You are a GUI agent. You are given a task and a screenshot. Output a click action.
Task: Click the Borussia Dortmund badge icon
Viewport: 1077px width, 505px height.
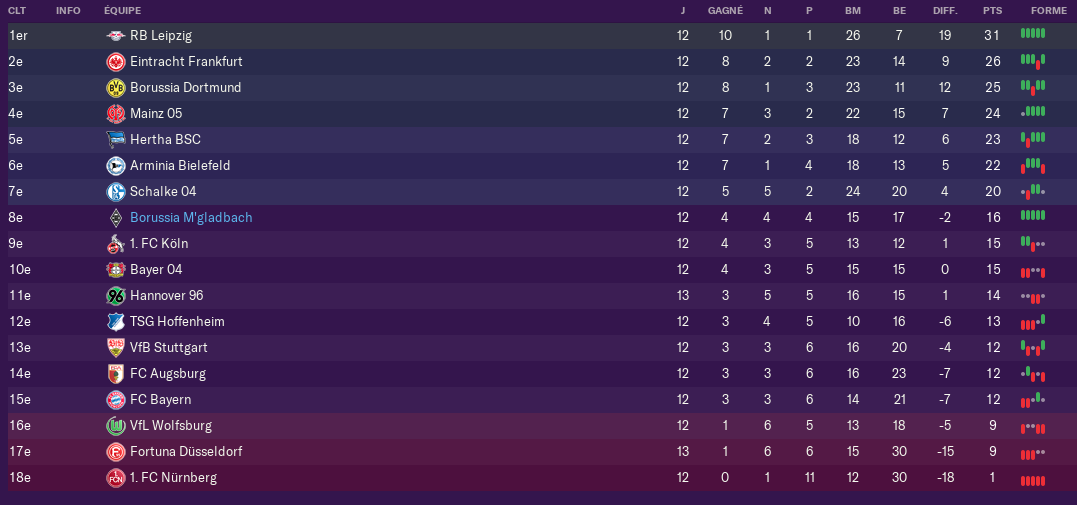(115, 88)
